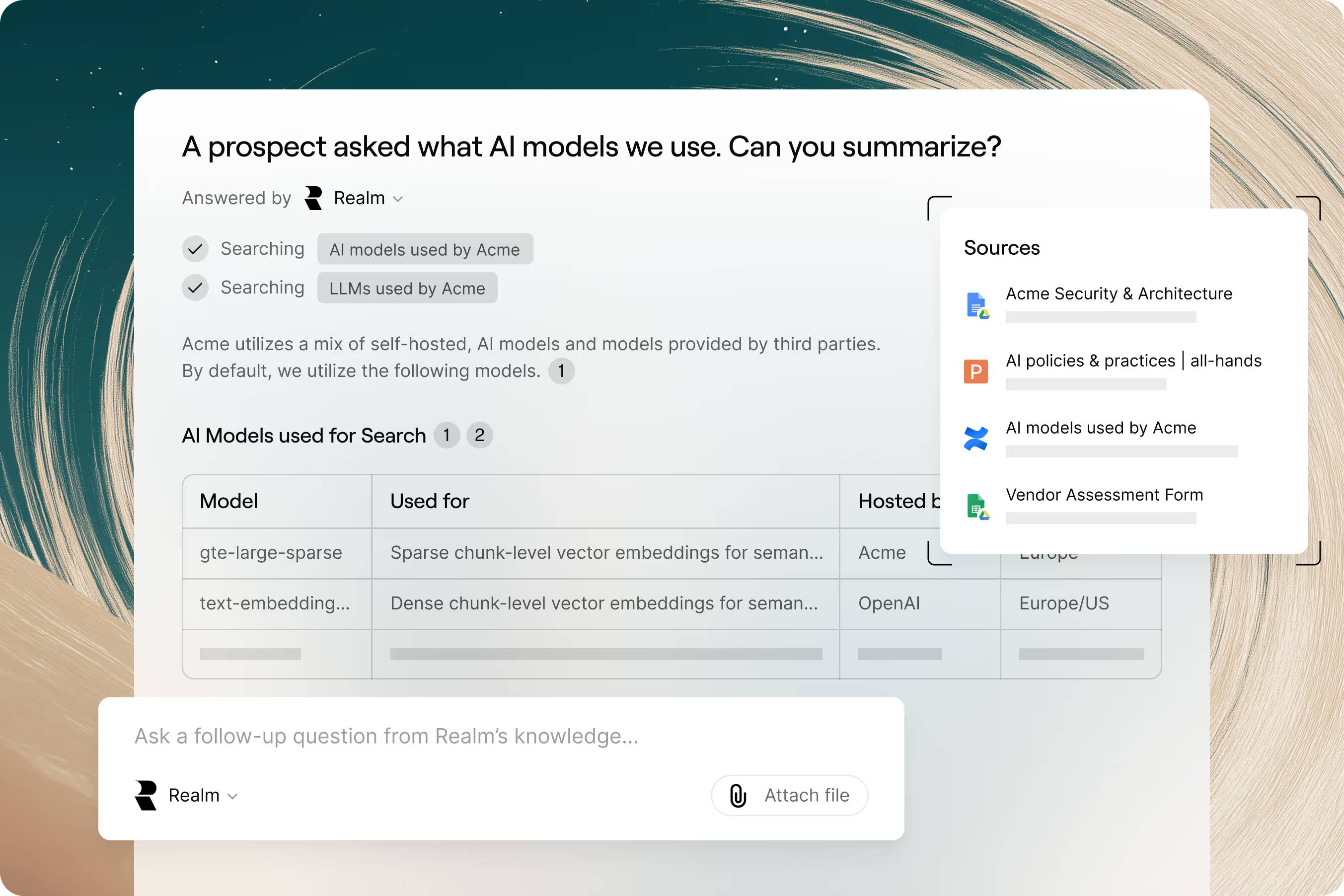This screenshot has width=1344, height=896.
Task: Click citation badge 2 beside AI Models heading
Action: click(x=479, y=436)
